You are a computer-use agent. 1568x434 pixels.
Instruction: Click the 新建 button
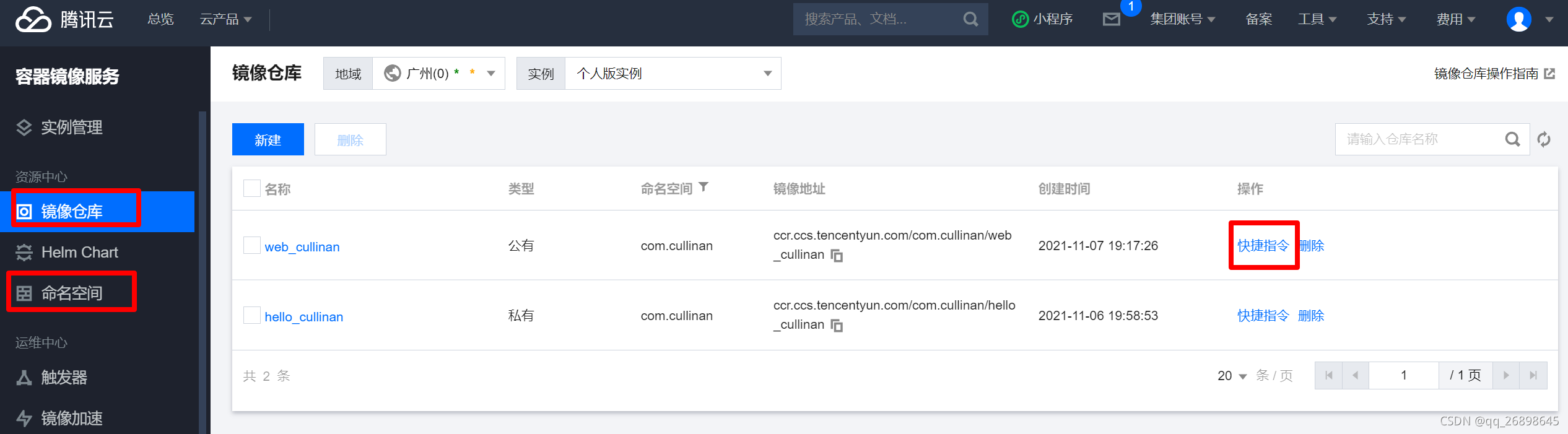click(x=268, y=139)
